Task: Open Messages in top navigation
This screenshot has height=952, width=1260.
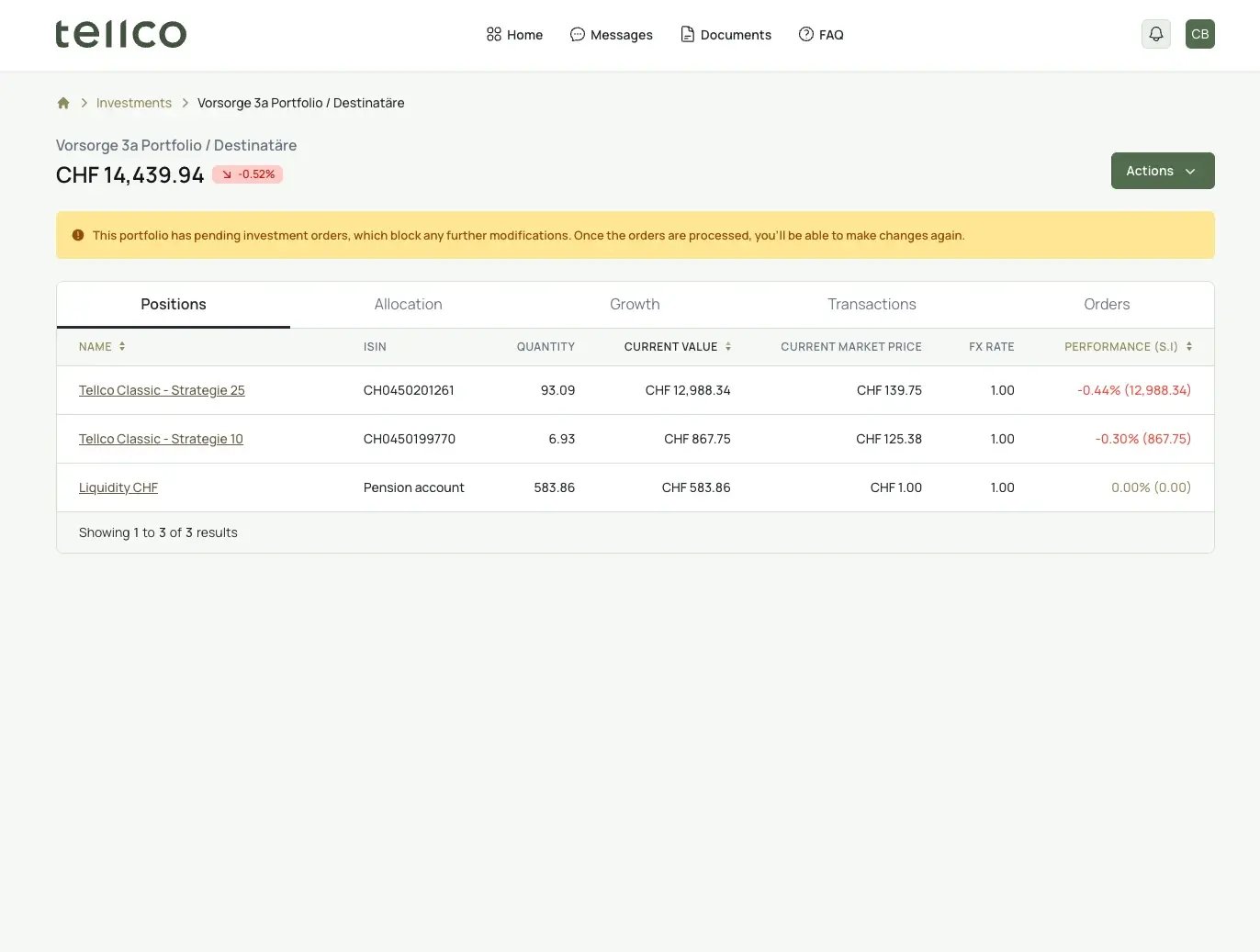Action: pos(612,35)
